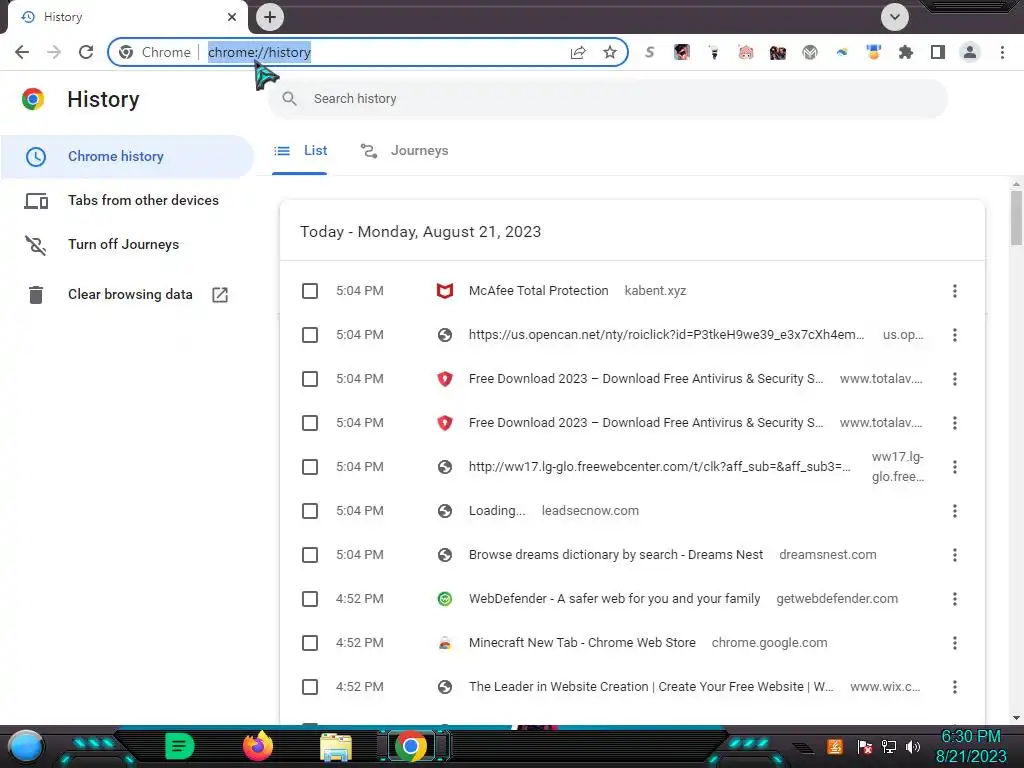Screen dimensions: 1024x768
Task: Open actions menu for WebDefender entry
Action: click(955, 599)
